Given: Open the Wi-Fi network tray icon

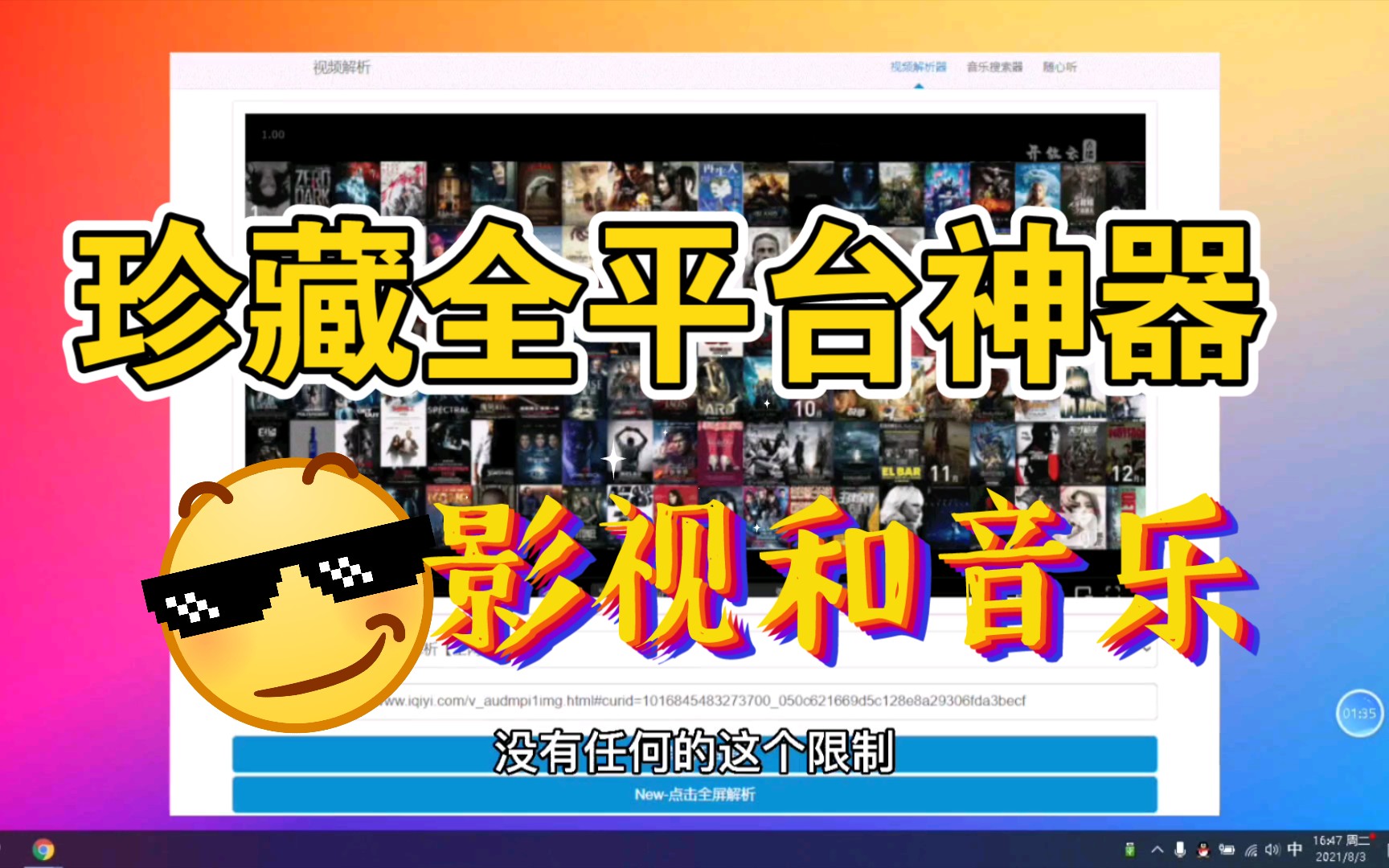Looking at the screenshot, I should [1251, 850].
